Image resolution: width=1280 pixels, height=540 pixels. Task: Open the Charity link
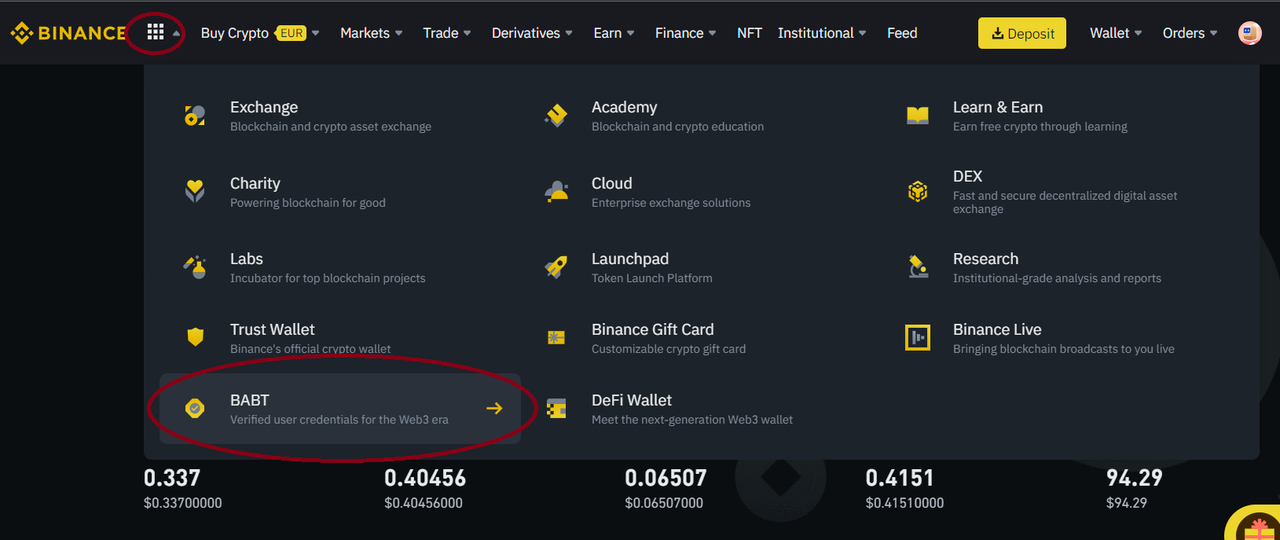coord(255,183)
